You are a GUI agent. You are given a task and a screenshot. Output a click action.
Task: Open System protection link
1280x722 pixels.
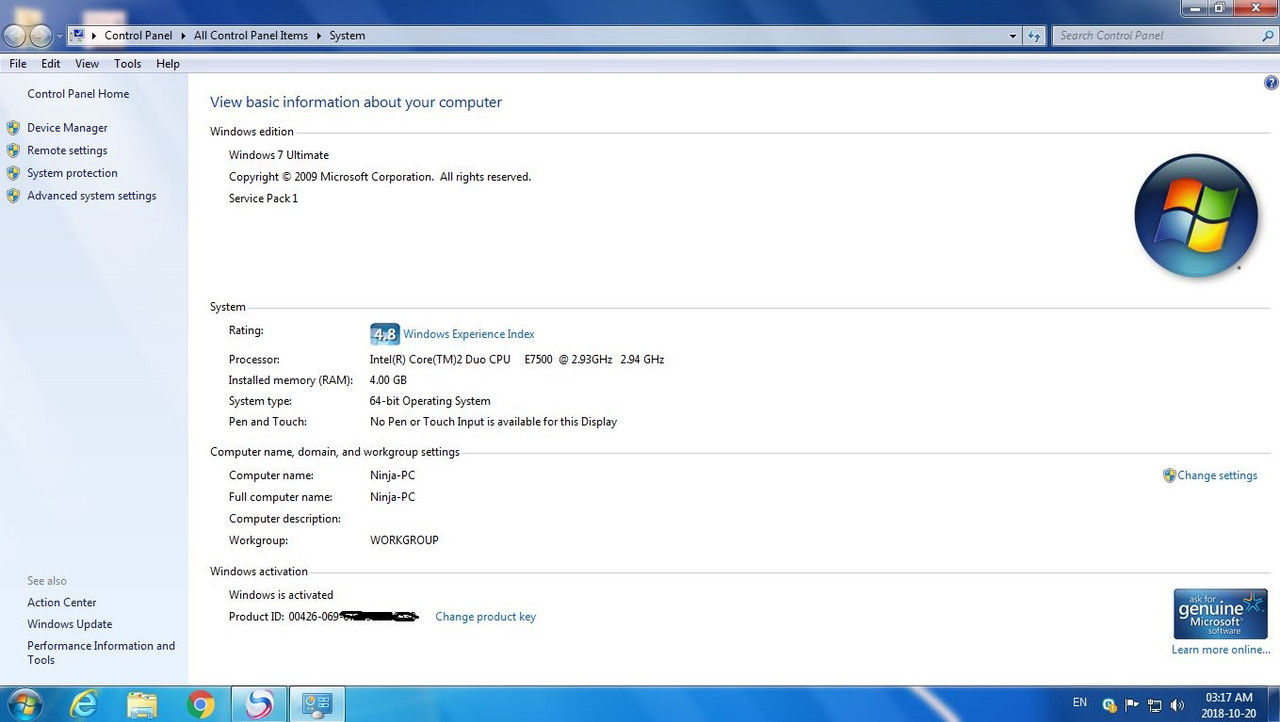click(72, 173)
